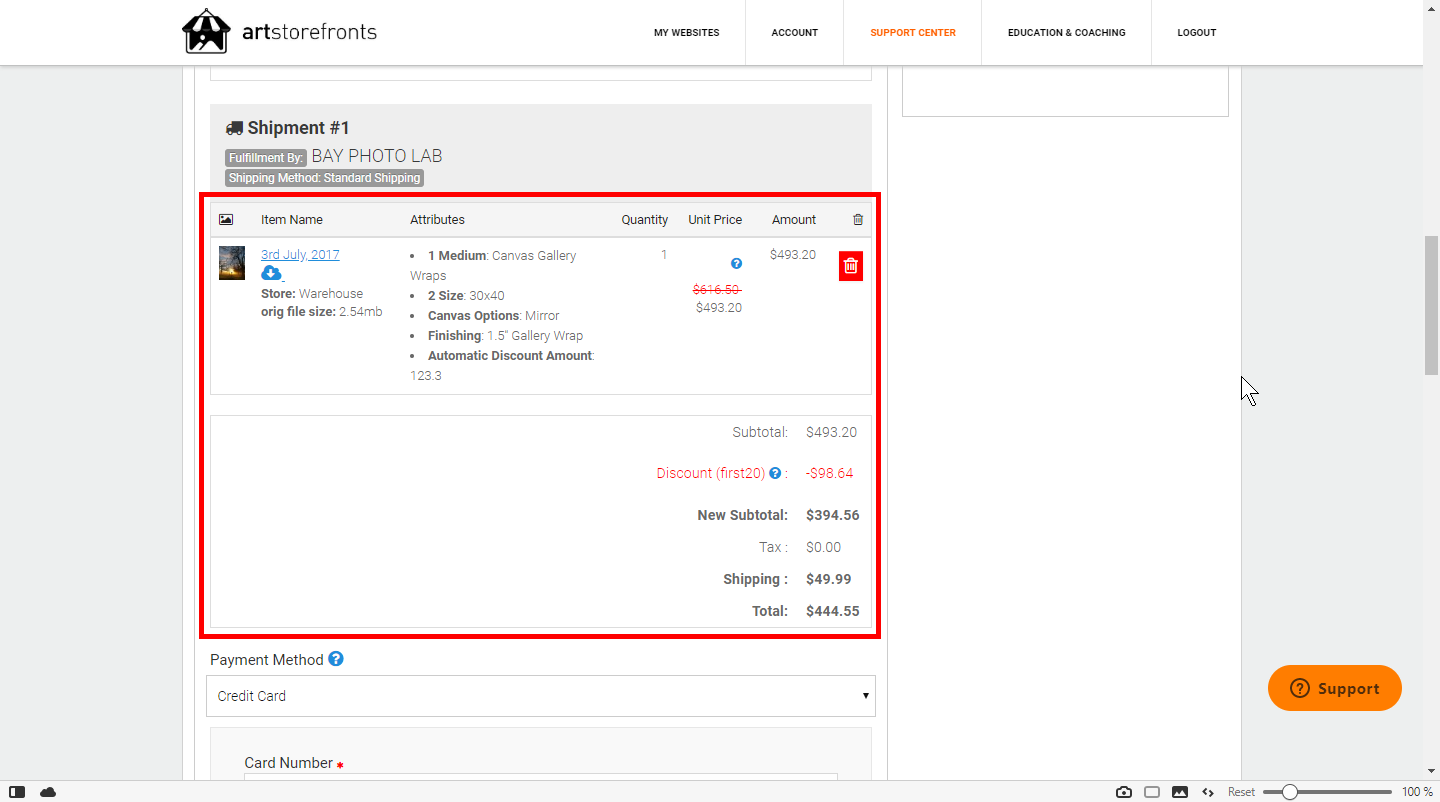Click the Item Name column header
This screenshot has width=1440, height=802.
(292, 220)
